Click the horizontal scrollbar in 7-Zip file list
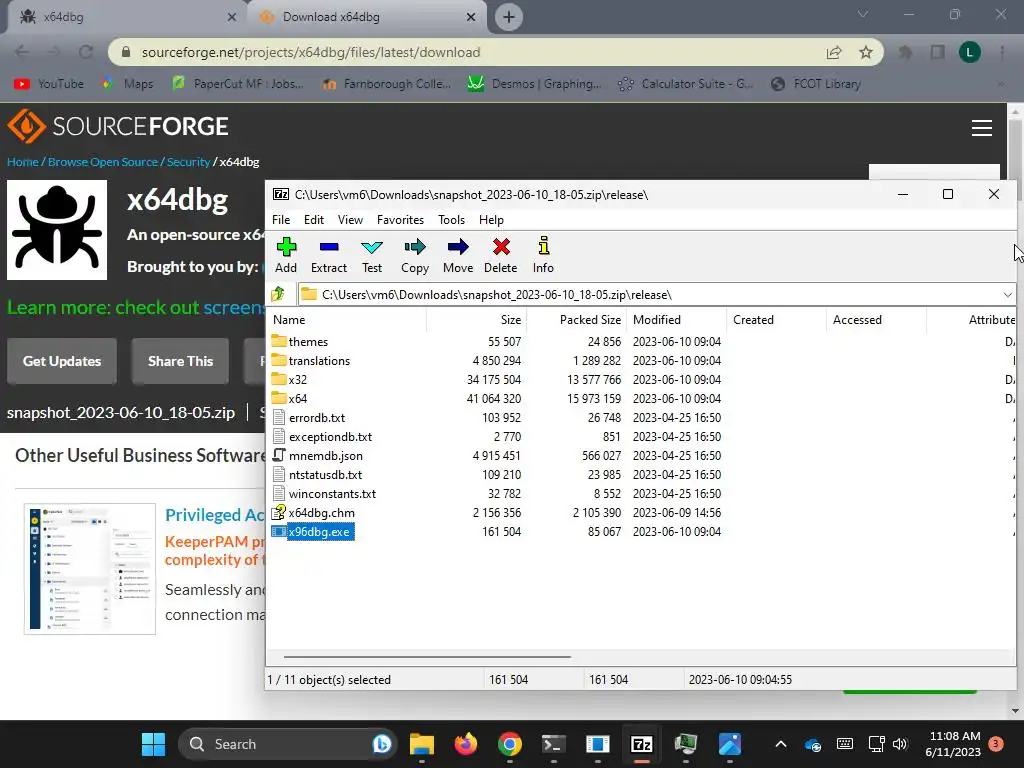The image size is (1024, 768). pyautogui.click(x=427, y=657)
